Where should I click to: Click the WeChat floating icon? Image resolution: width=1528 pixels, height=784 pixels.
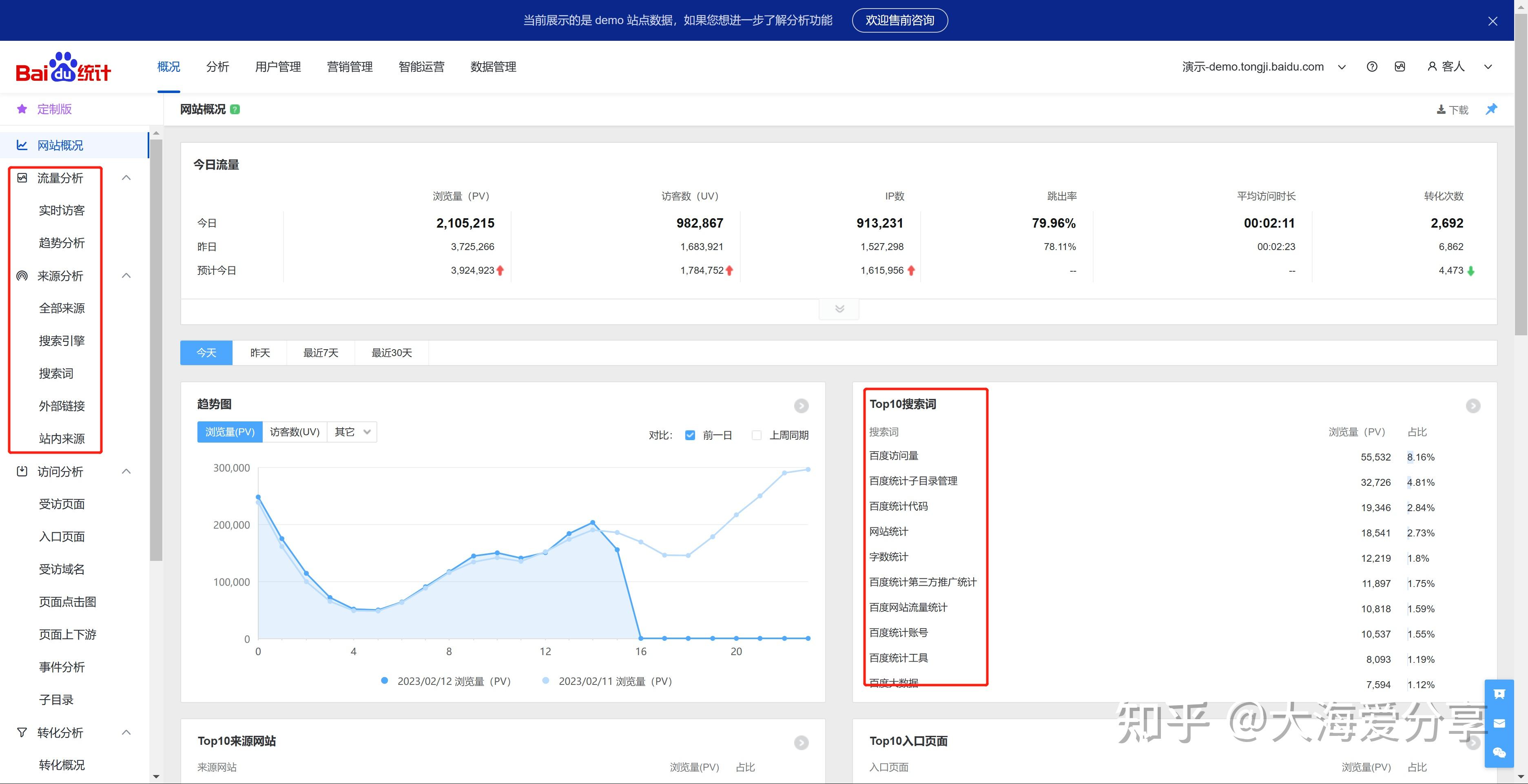click(x=1499, y=753)
